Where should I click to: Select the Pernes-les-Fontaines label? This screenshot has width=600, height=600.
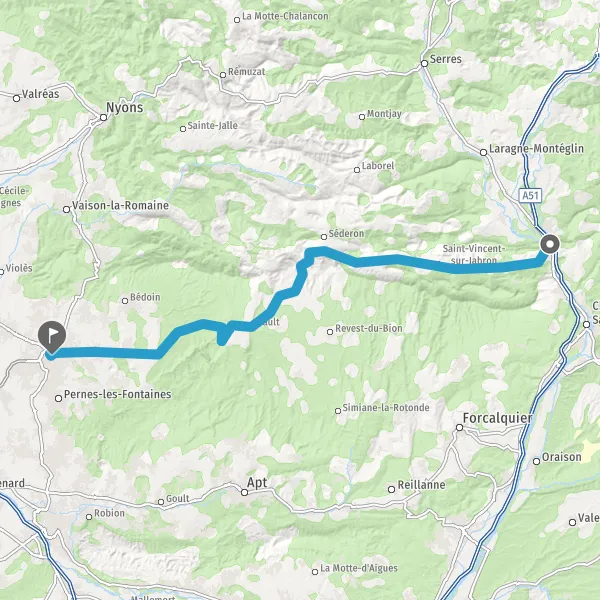coord(117,394)
